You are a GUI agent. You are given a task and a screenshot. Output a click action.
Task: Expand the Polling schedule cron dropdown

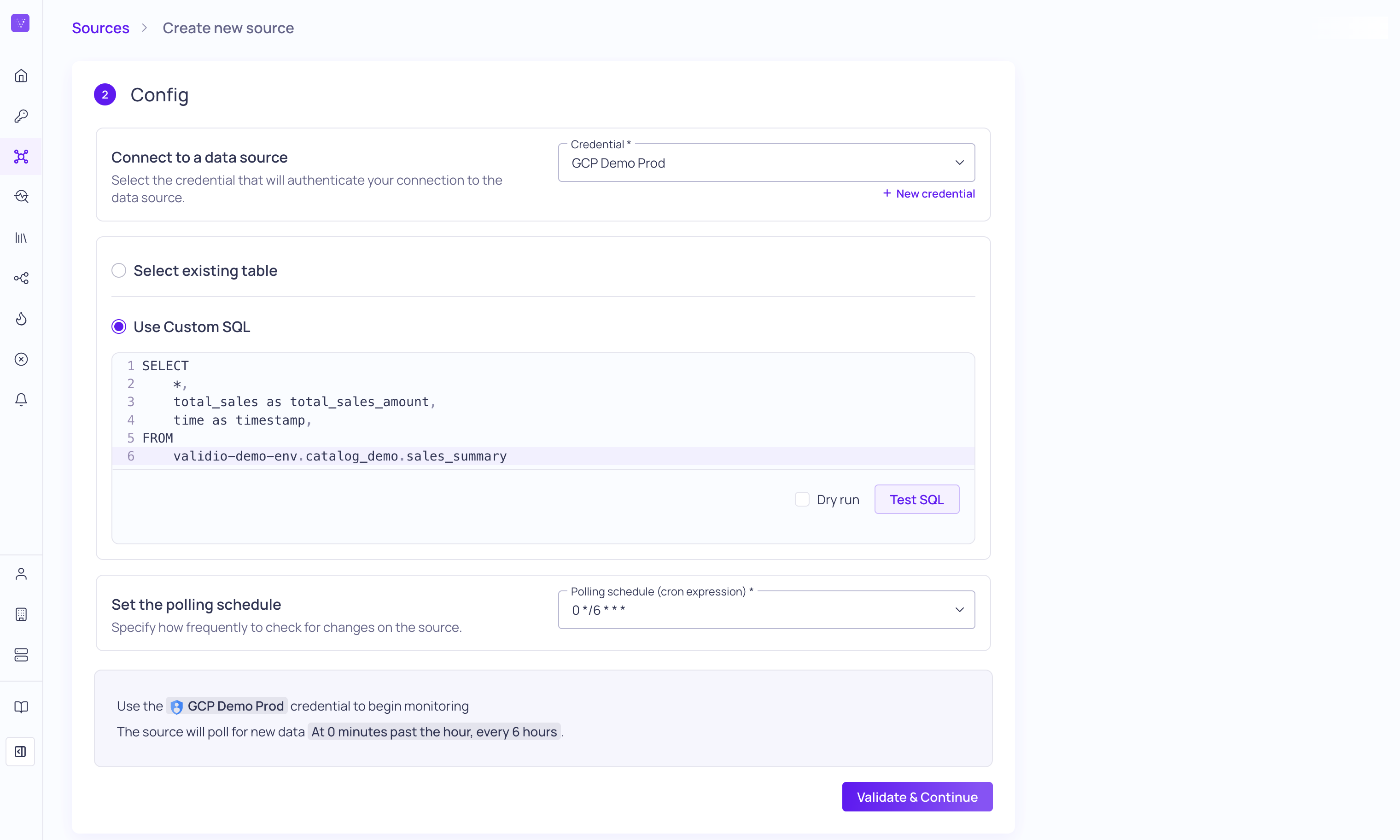[766, 610]
